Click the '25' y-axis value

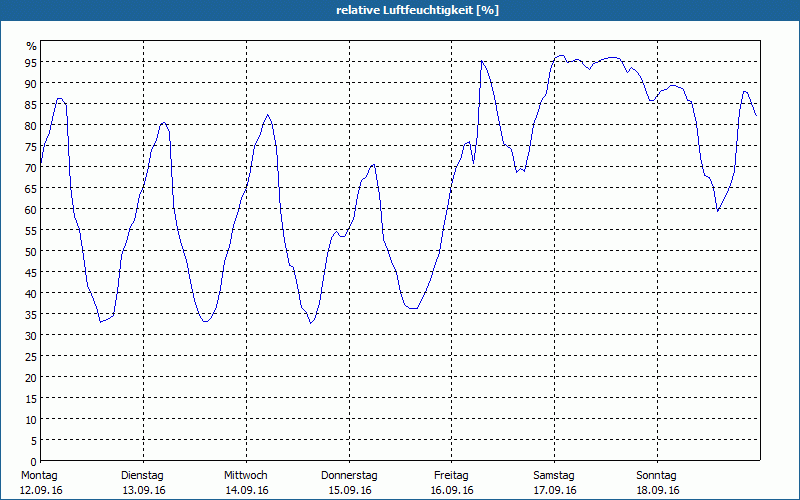tap(31, 357)
